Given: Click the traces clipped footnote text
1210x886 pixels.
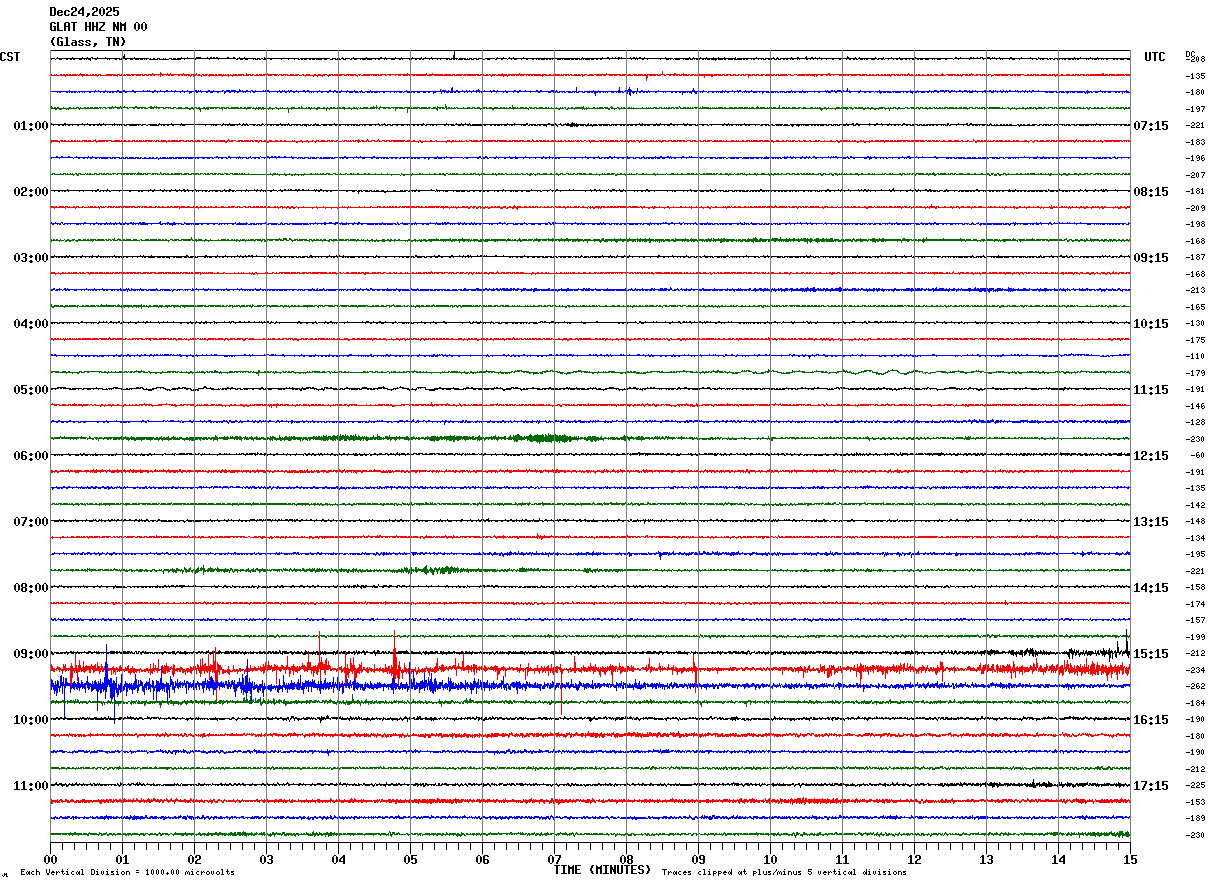Looking at the screenshot, I should (784, 873).
